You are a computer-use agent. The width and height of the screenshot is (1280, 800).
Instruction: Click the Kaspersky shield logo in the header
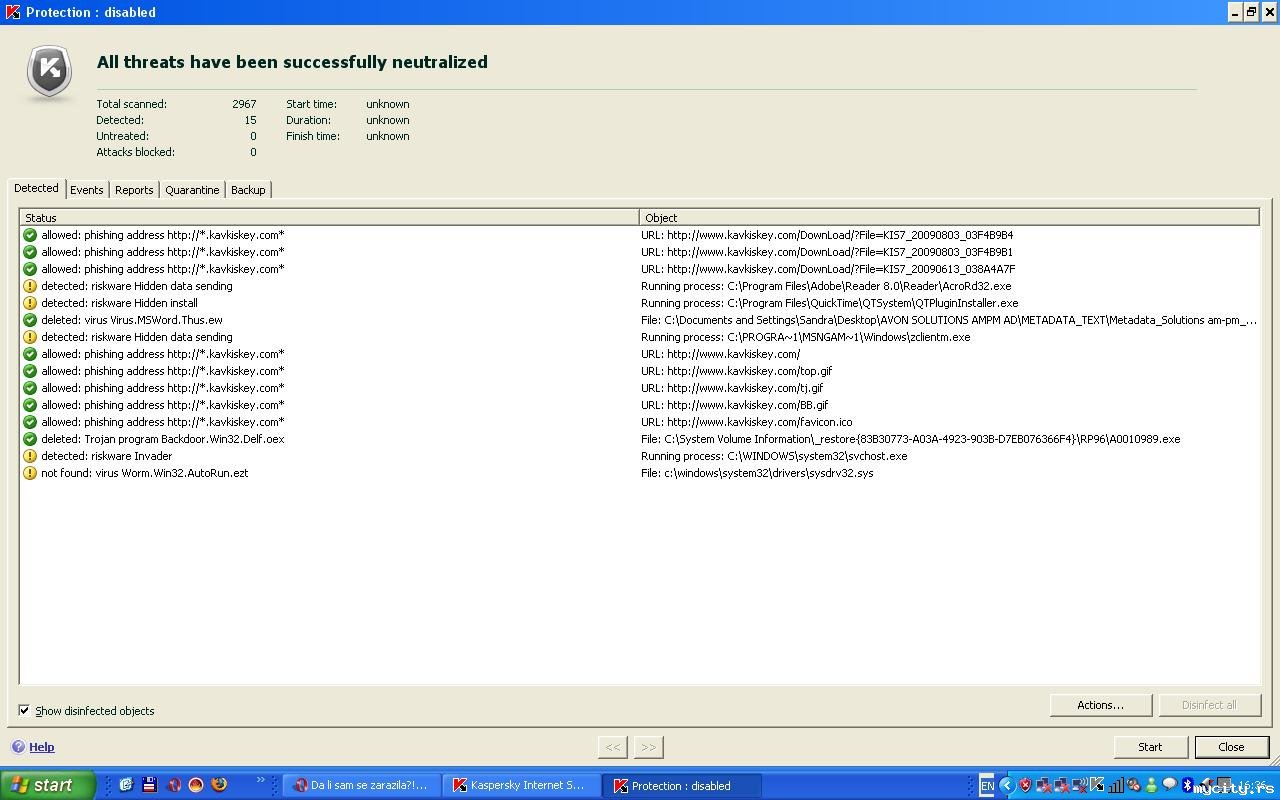49,71
